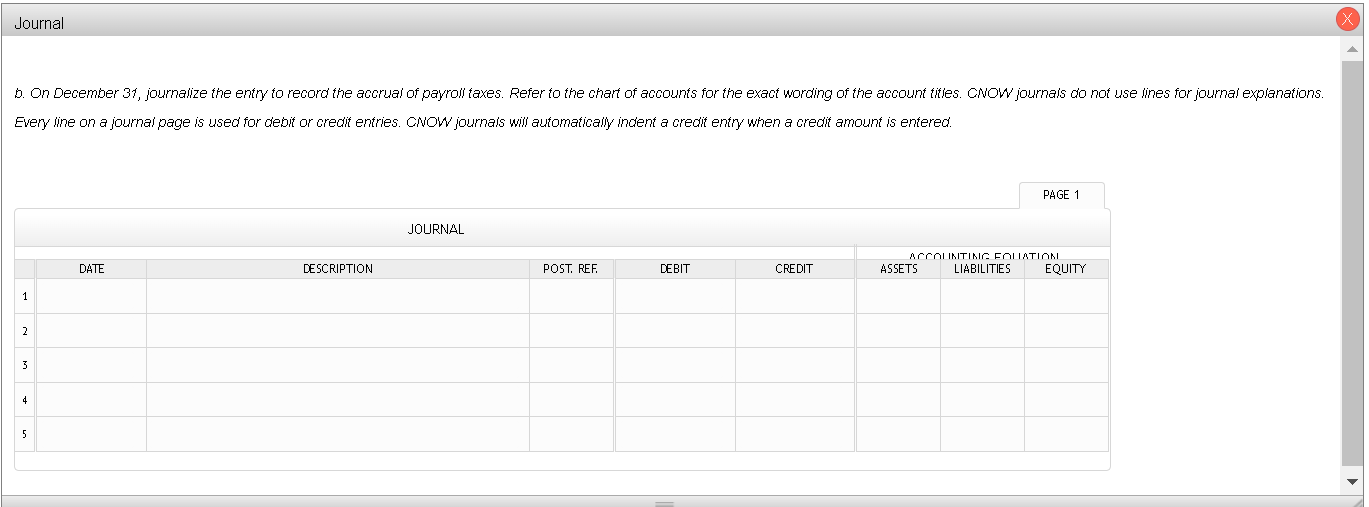Click the Assets cell in row 2
This screenshot has width=1369, height=507.
pos(899,331)
